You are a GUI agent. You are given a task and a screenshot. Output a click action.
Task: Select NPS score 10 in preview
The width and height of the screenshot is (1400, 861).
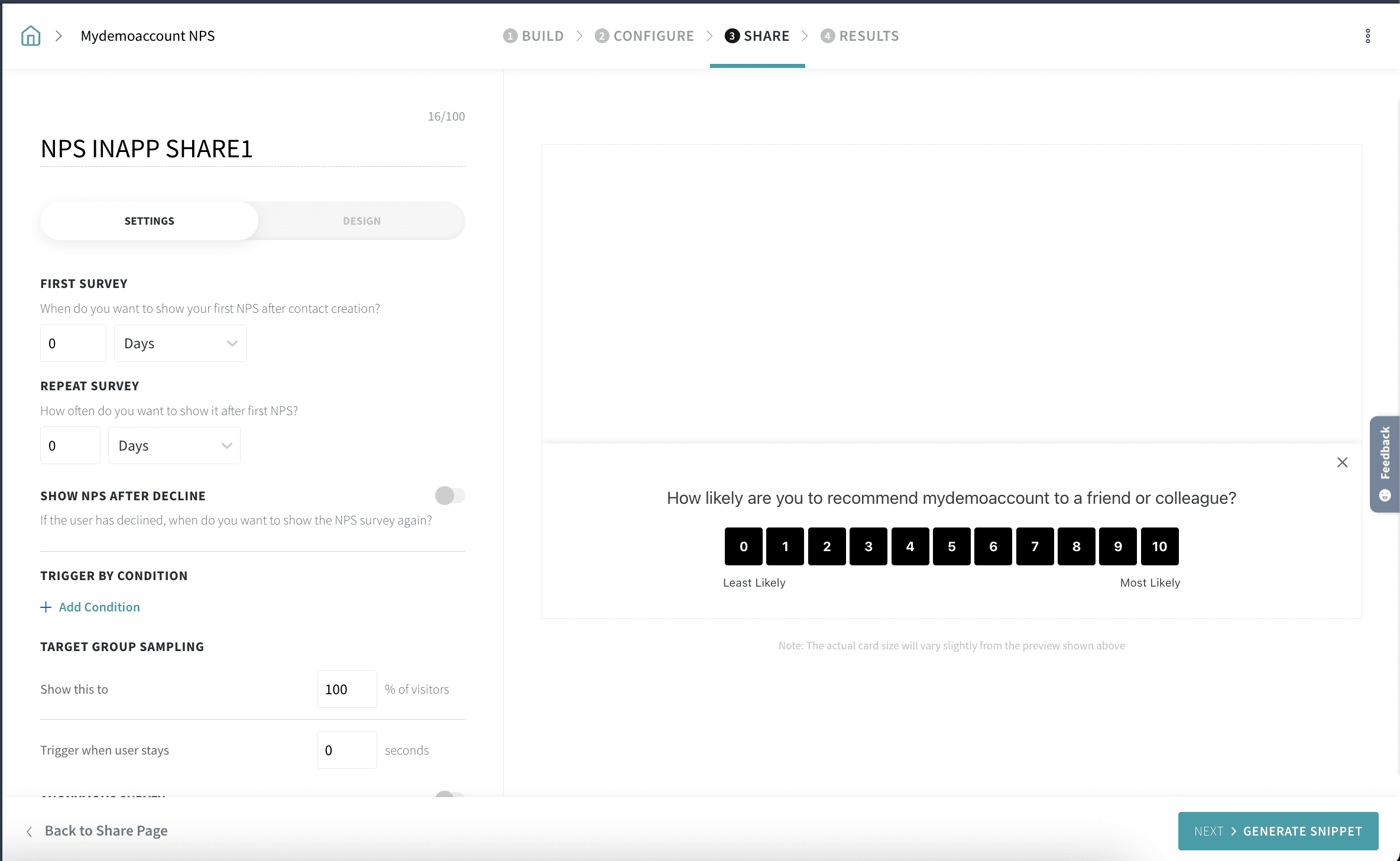[1159, 546]
